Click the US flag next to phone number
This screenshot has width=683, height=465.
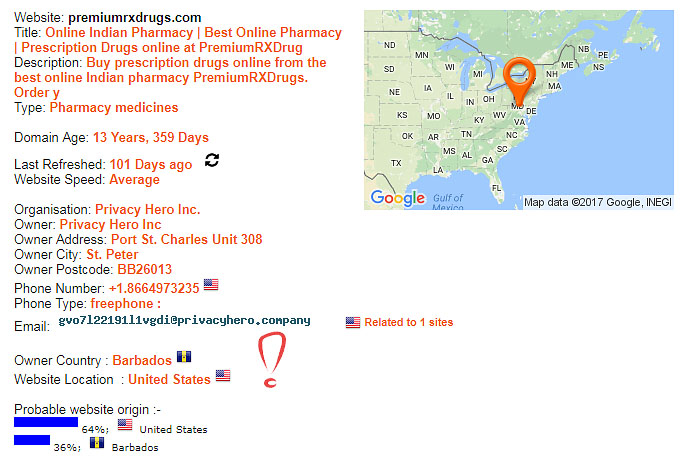tap(211, 285)
